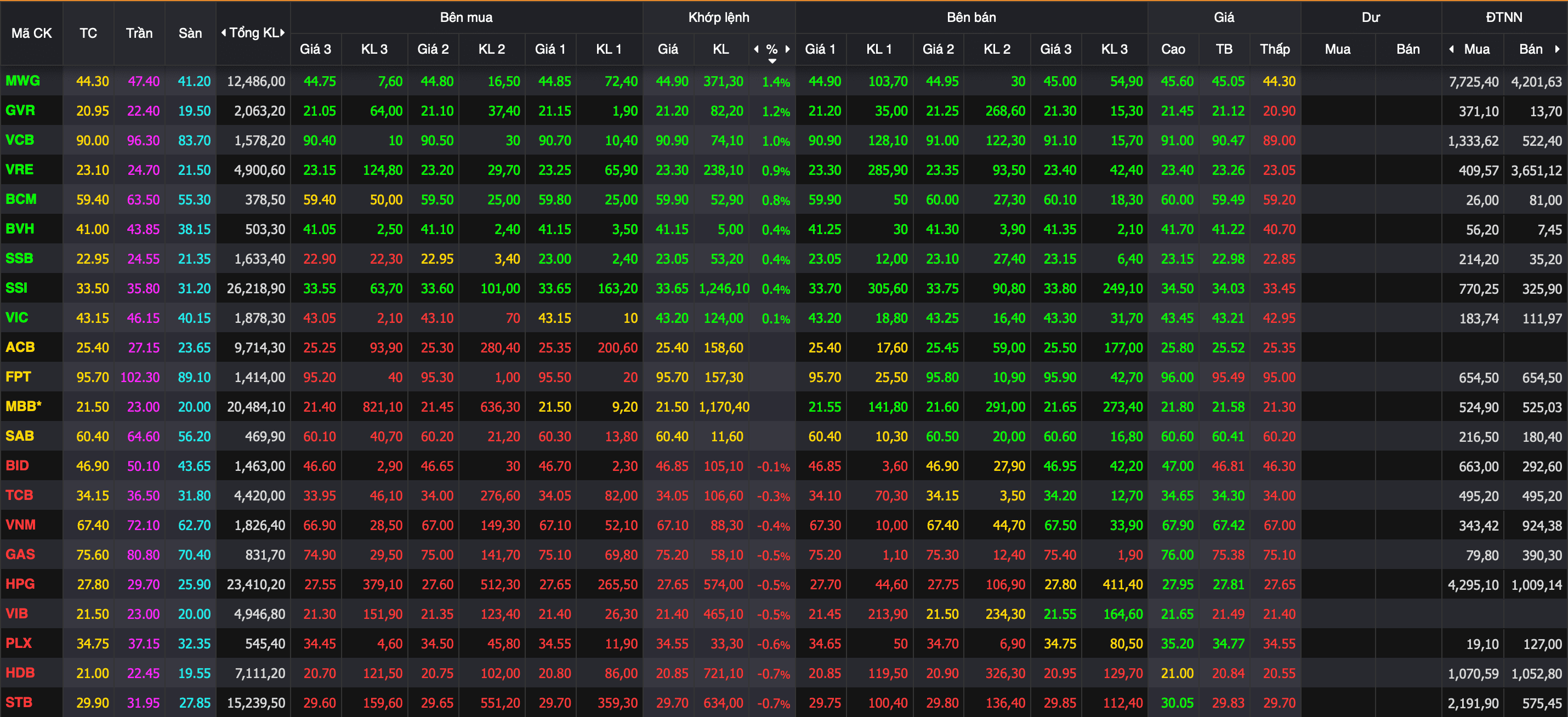Click HPG total volume 23,410,20

[x=255, y=585]
